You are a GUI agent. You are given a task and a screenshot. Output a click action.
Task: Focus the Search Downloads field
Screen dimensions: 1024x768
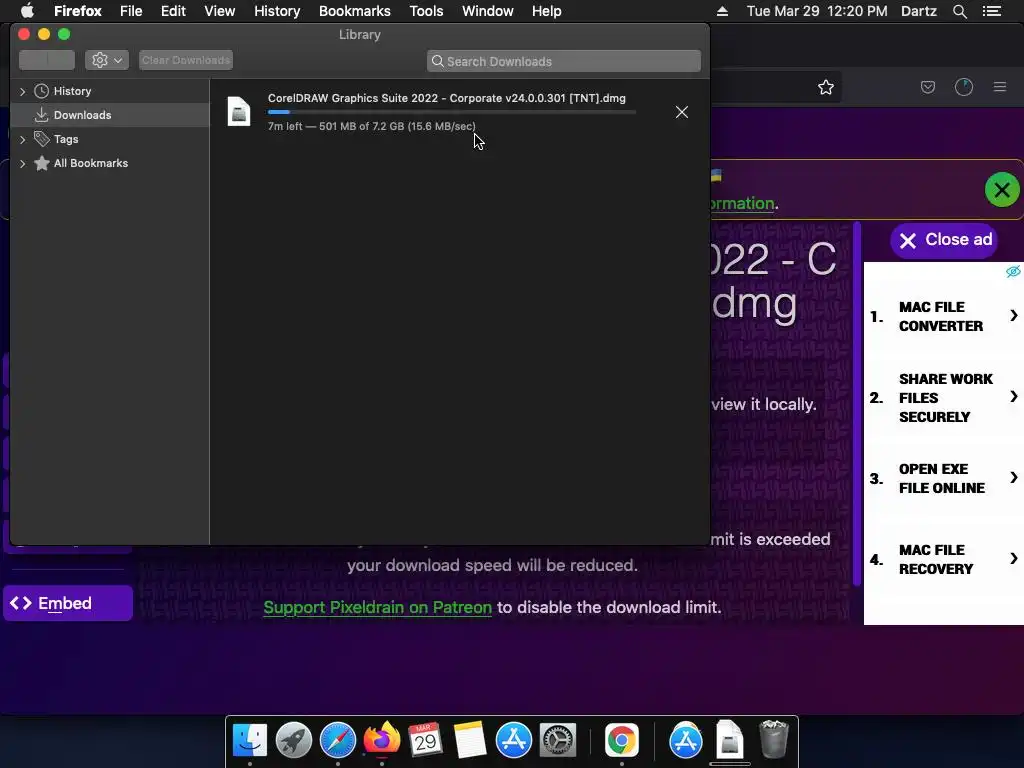point(564,61)
